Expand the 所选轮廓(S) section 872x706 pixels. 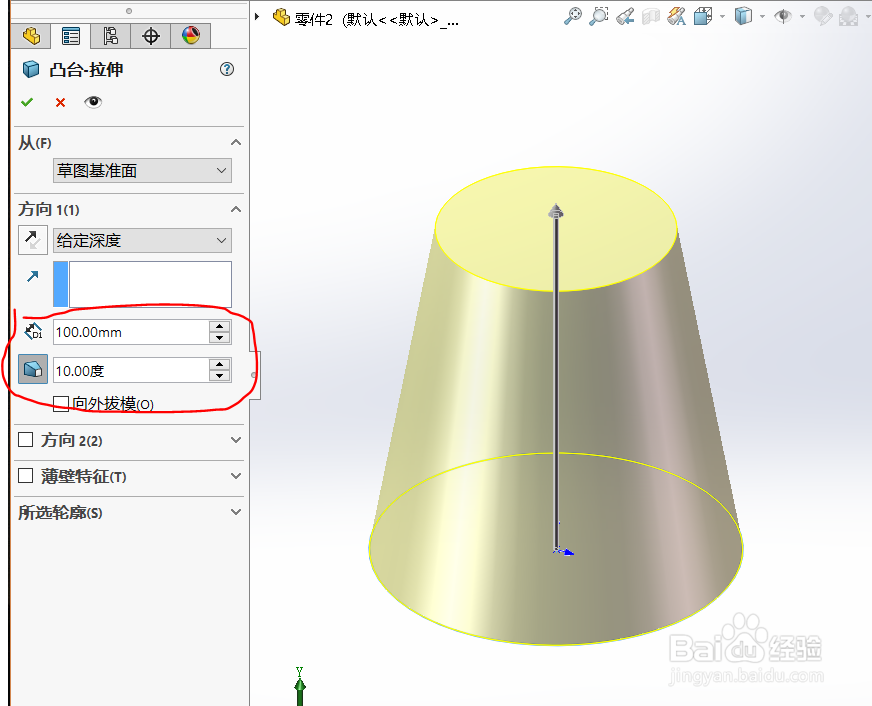click(236, 512)
